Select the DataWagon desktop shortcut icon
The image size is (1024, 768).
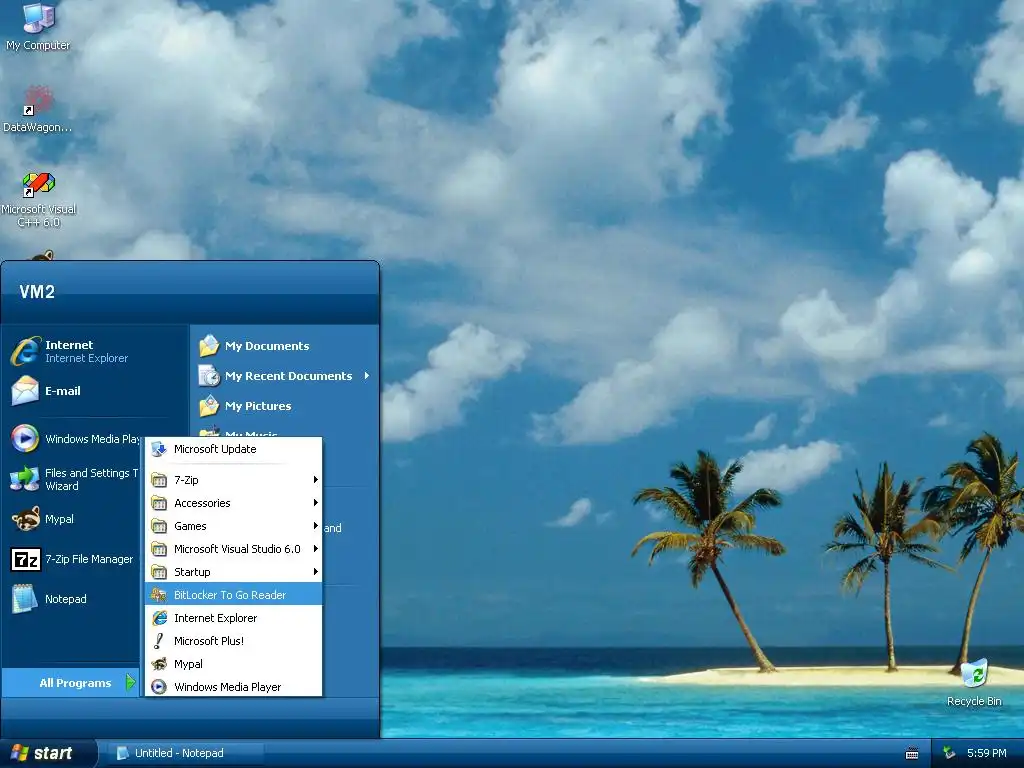point(37,101)
